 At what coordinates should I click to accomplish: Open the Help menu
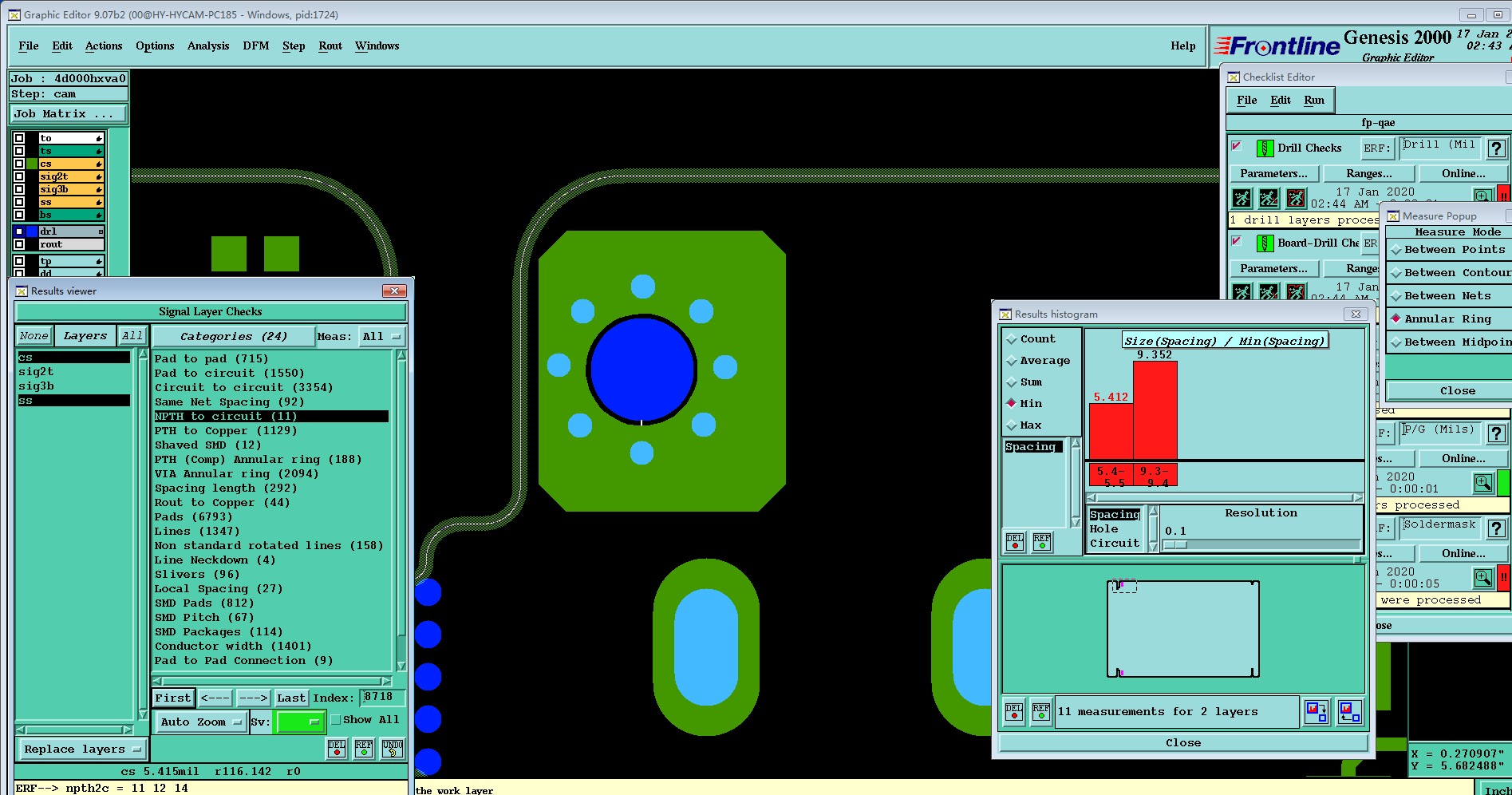click(1183, 46)
